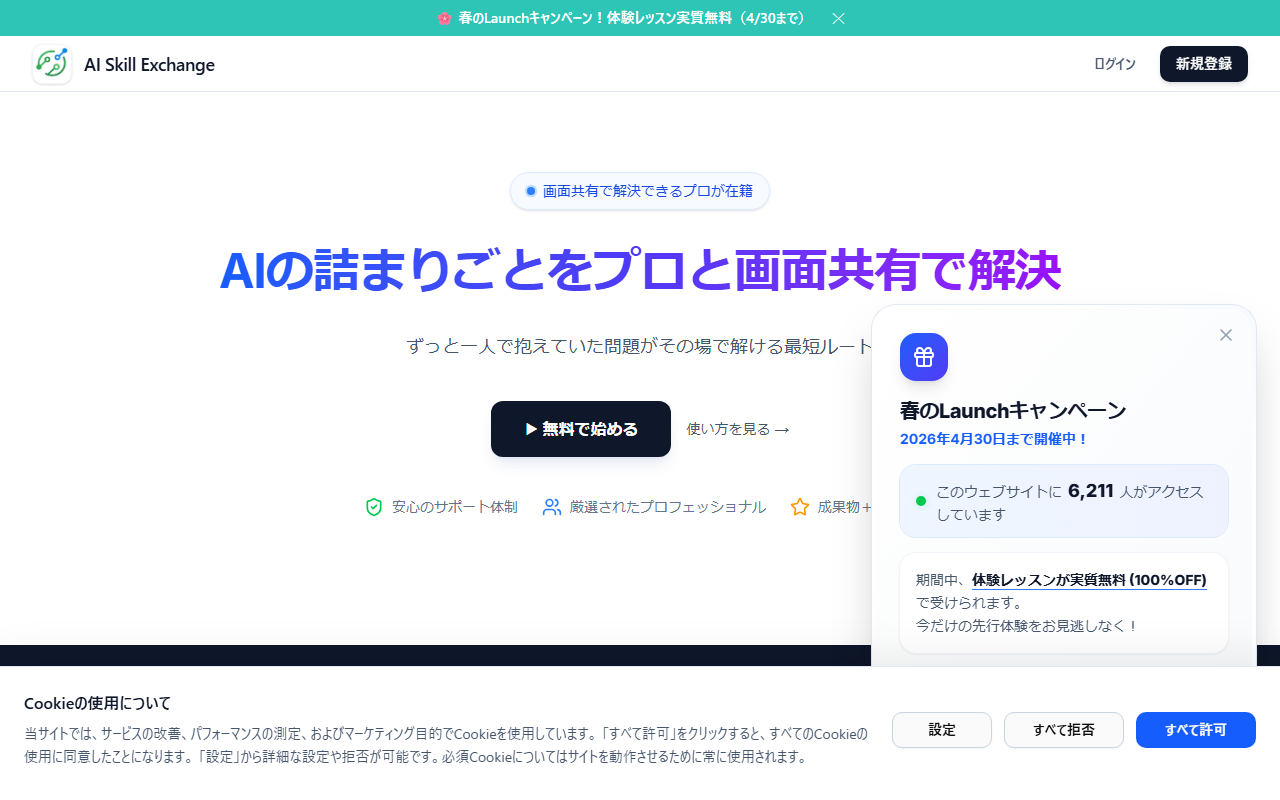Follow the 使い方を見る link
The image size is (1280, 800).
(x=738, y=429)
